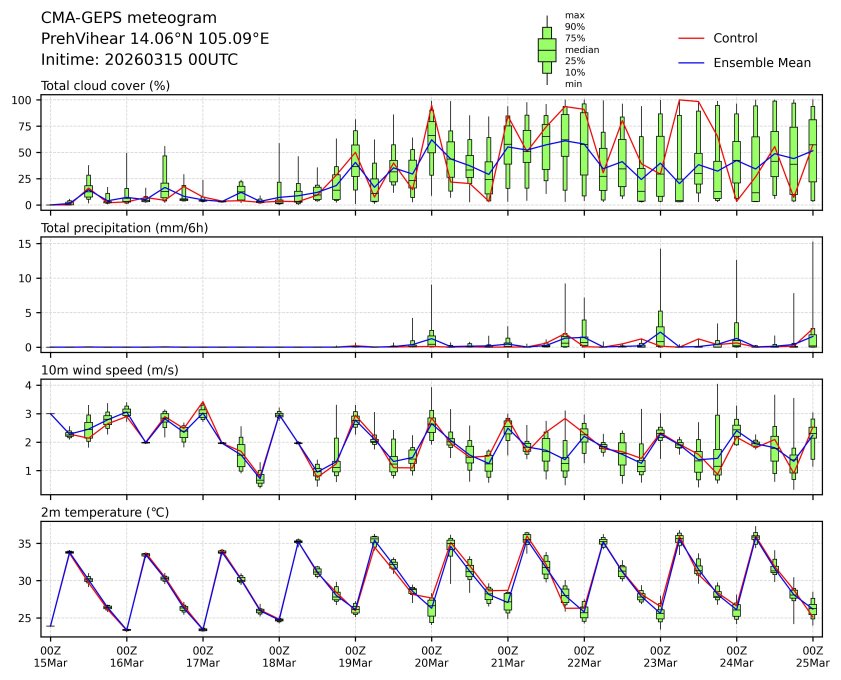Click the Initime 20260315 00UTC text

click(139, 59)
